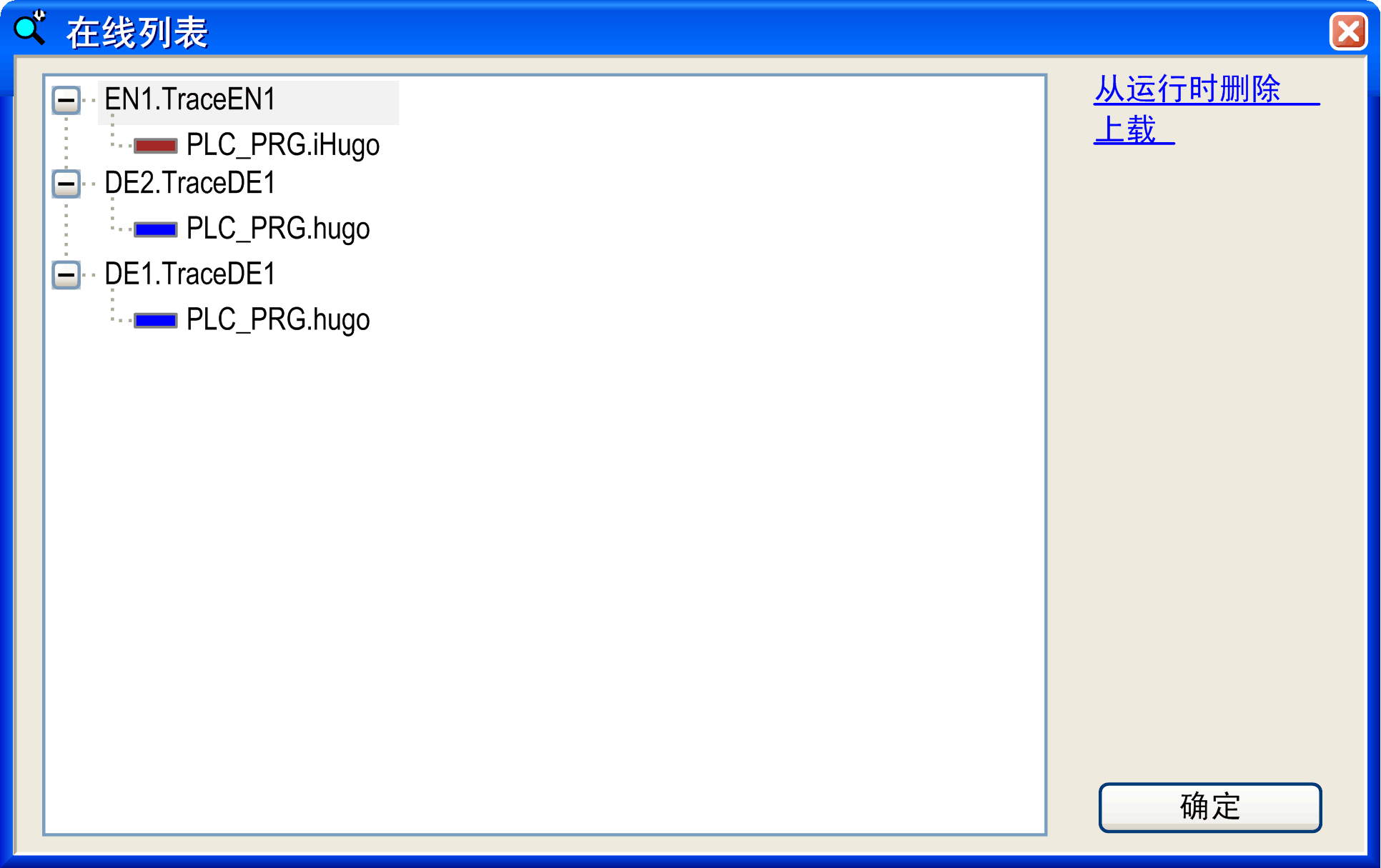Click the magnifier icon in the title bar
Screen dimensions: 1381x868
(x=30, y=29)
